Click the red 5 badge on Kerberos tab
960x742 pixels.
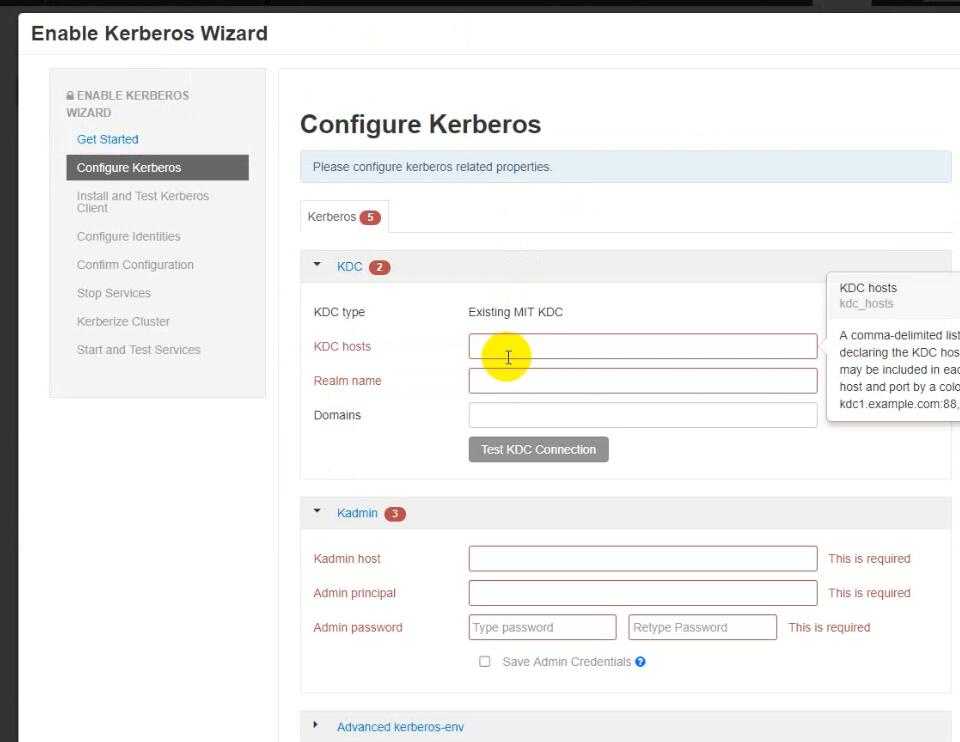370,217
